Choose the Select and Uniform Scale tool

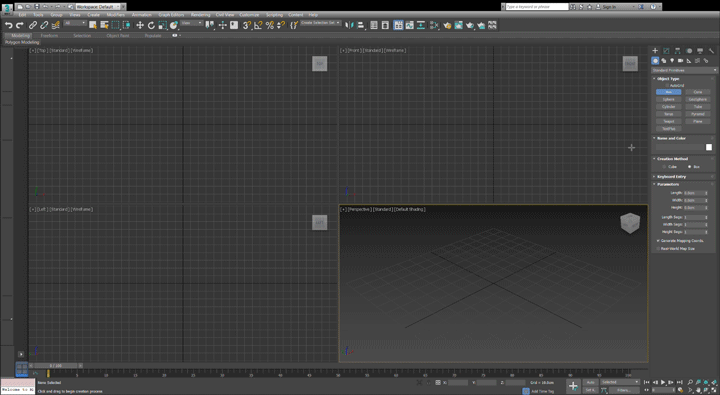[x=162, y=25]
